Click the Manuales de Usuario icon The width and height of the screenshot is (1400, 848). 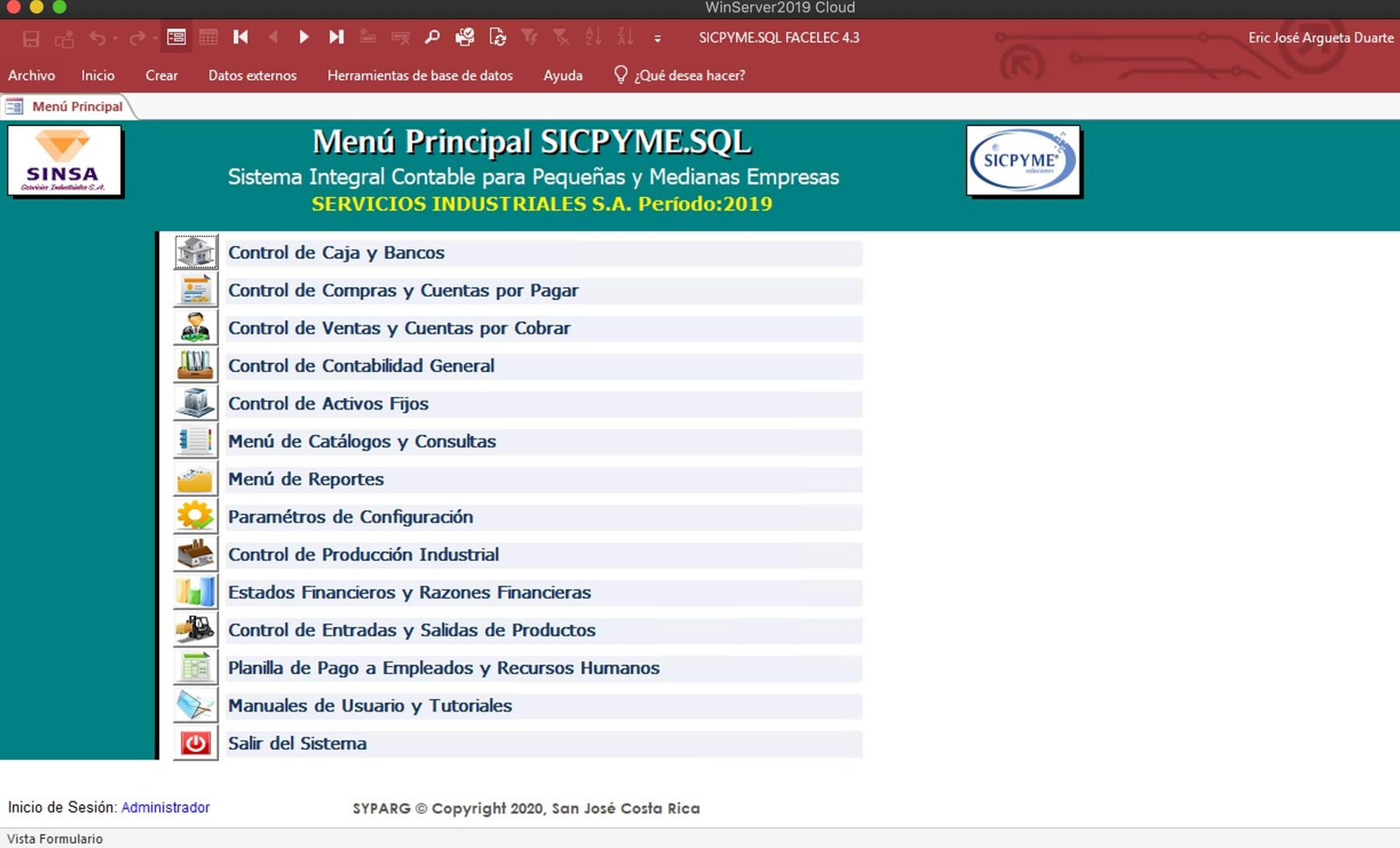tap(195, 704)
